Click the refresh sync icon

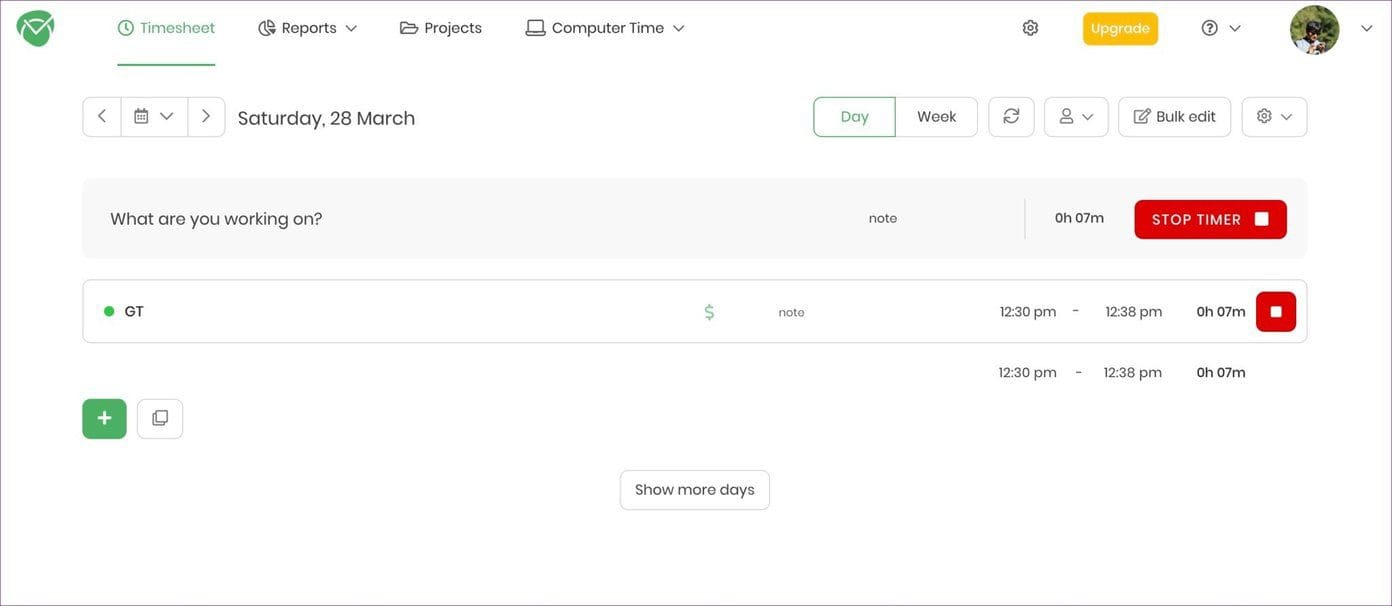click(x=1011, y=117)
